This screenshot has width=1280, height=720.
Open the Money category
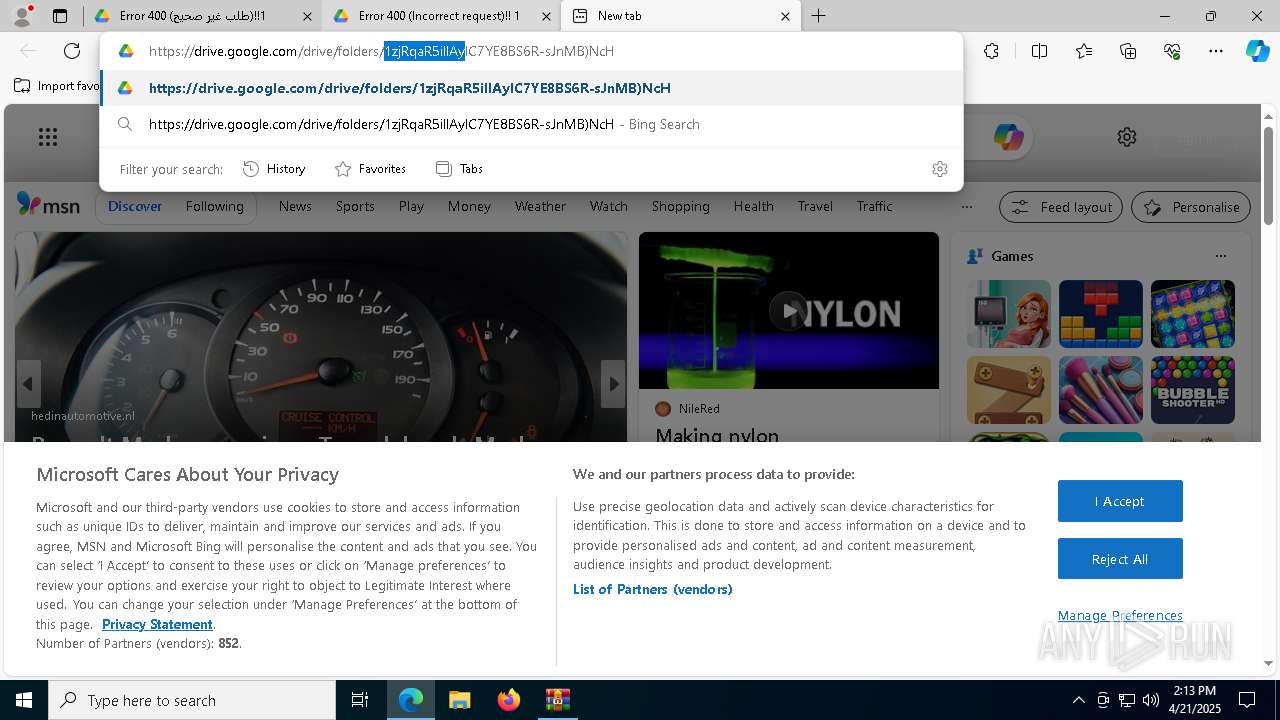pos(469,206)
